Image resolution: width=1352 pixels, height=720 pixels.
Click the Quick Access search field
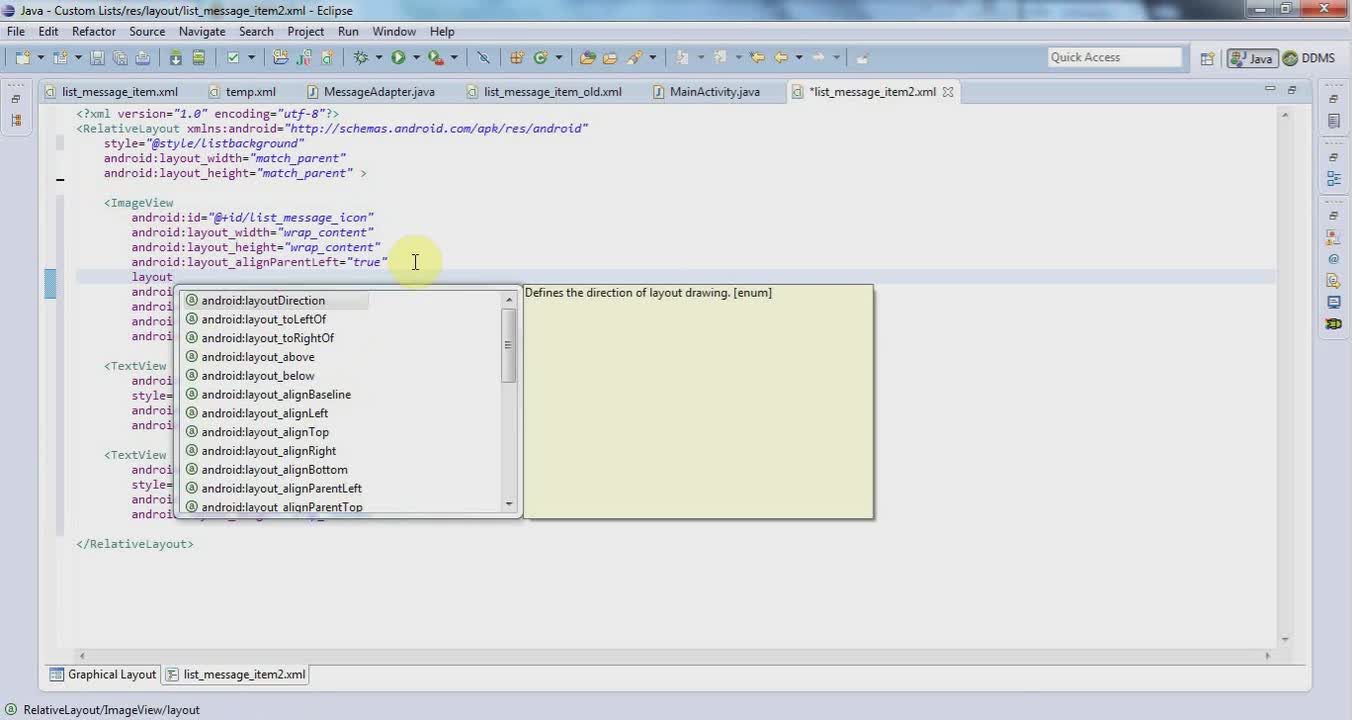coord(1114,57)
